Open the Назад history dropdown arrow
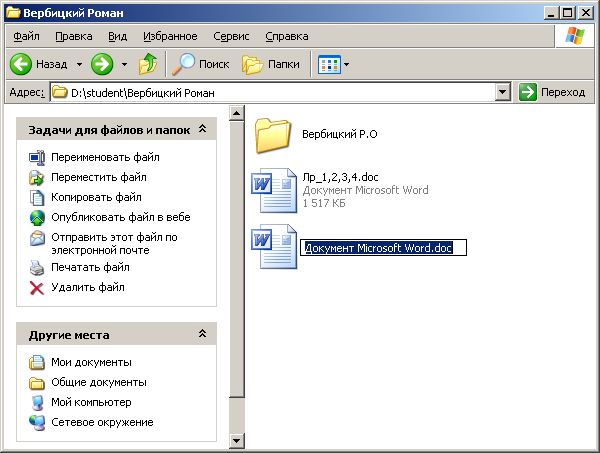 [x=79, y=64]
